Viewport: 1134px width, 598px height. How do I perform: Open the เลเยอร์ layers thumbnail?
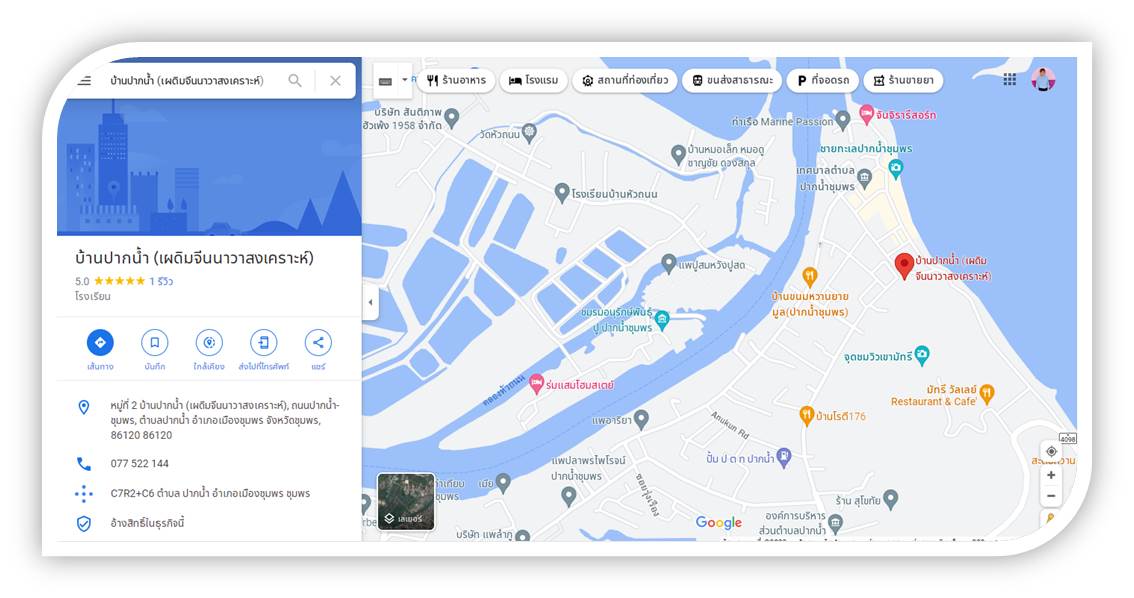pyautogui.click(x=406, y=502)
